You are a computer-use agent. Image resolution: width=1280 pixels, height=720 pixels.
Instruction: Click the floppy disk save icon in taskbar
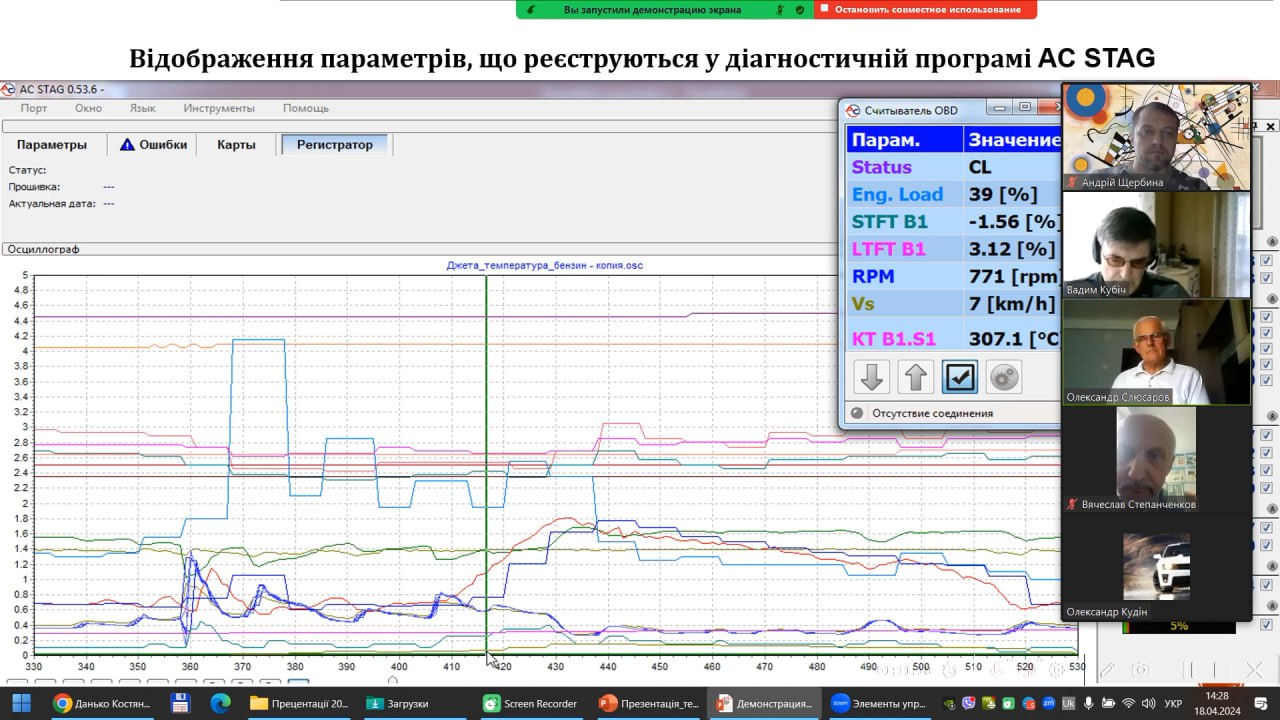coord(180,703)
